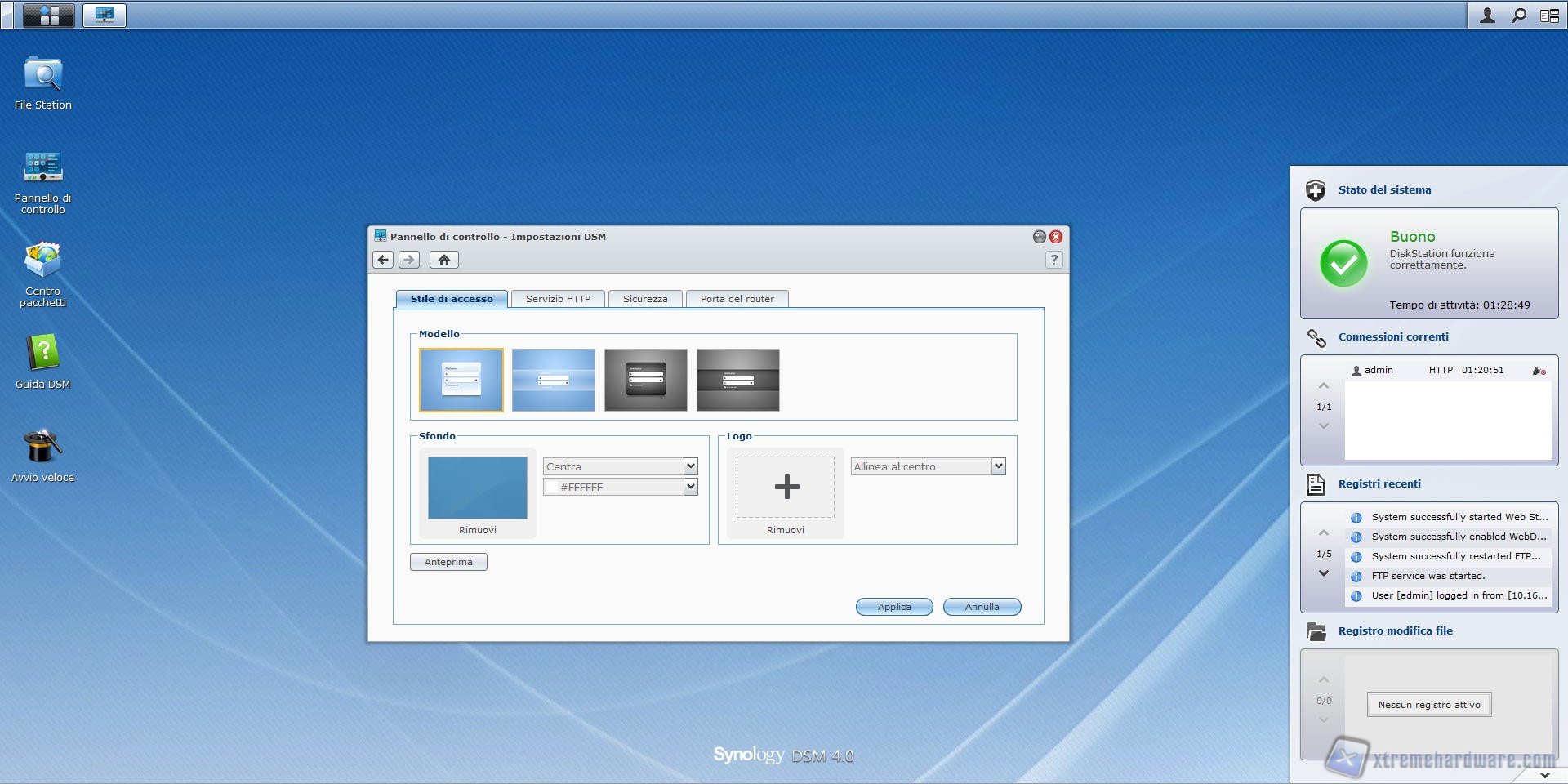Open File Station desktop icon

(x=42, y=76)
